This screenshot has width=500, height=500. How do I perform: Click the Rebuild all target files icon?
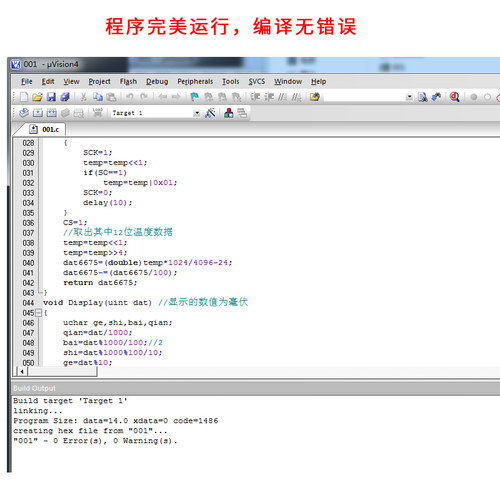(x=51, y=113)
